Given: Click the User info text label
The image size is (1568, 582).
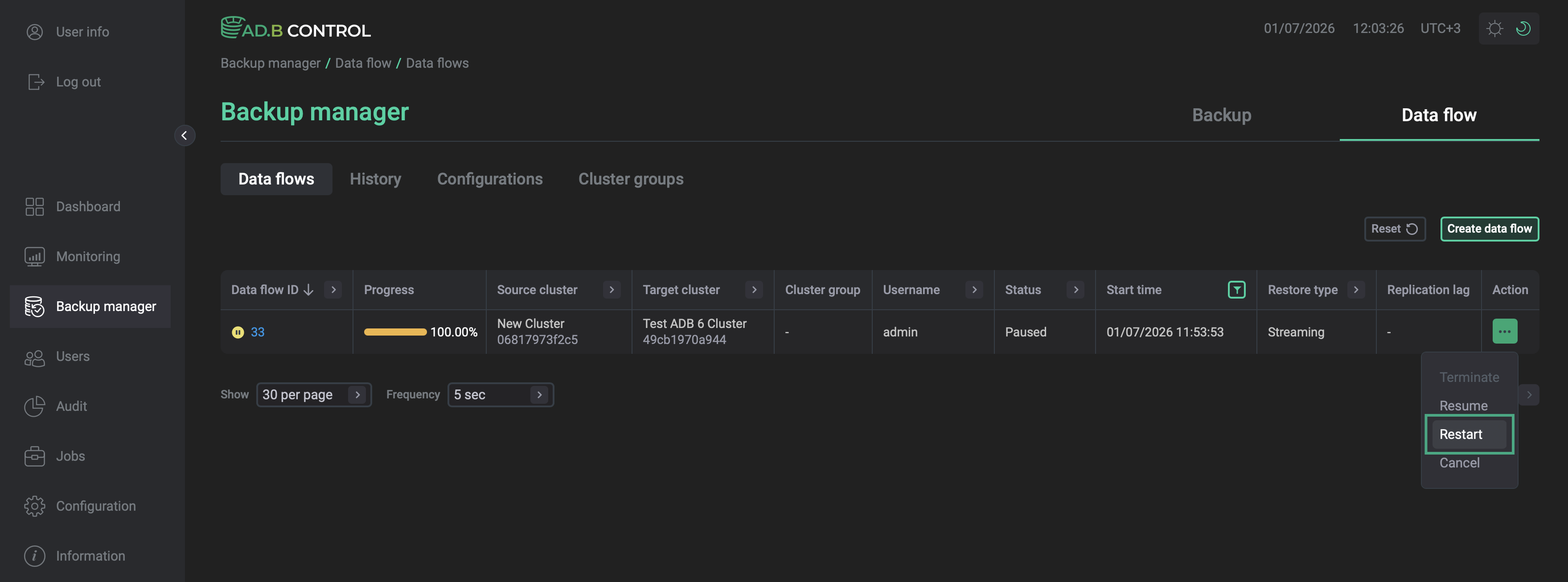Looking at the screenshot, I should point(83,32).
